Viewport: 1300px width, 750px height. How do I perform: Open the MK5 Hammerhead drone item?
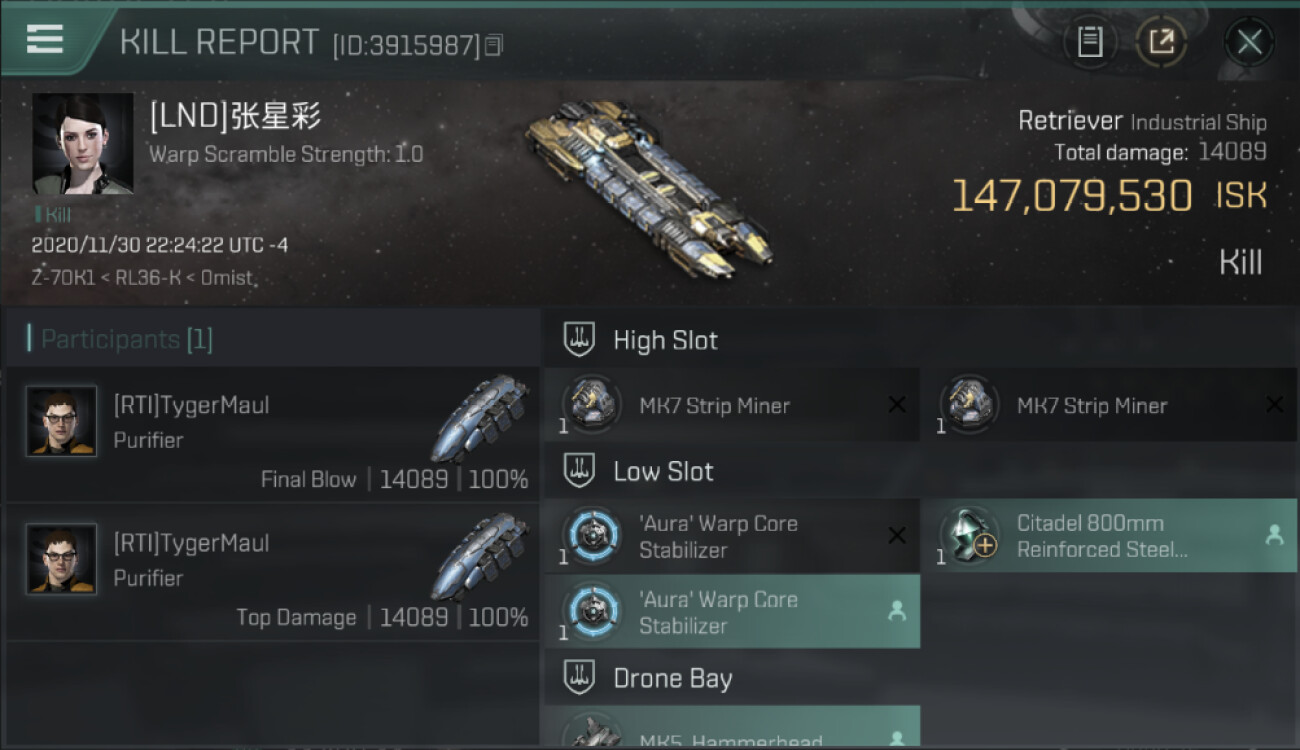[732, 727]
